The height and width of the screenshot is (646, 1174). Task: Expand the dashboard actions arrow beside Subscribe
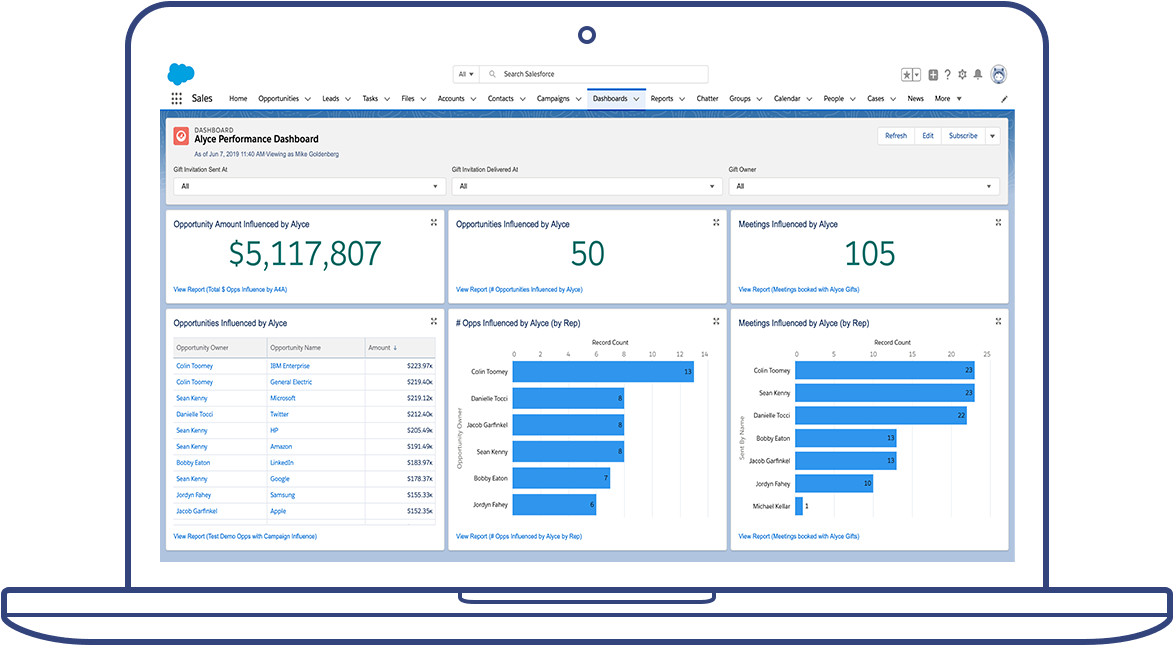[992, 136]
